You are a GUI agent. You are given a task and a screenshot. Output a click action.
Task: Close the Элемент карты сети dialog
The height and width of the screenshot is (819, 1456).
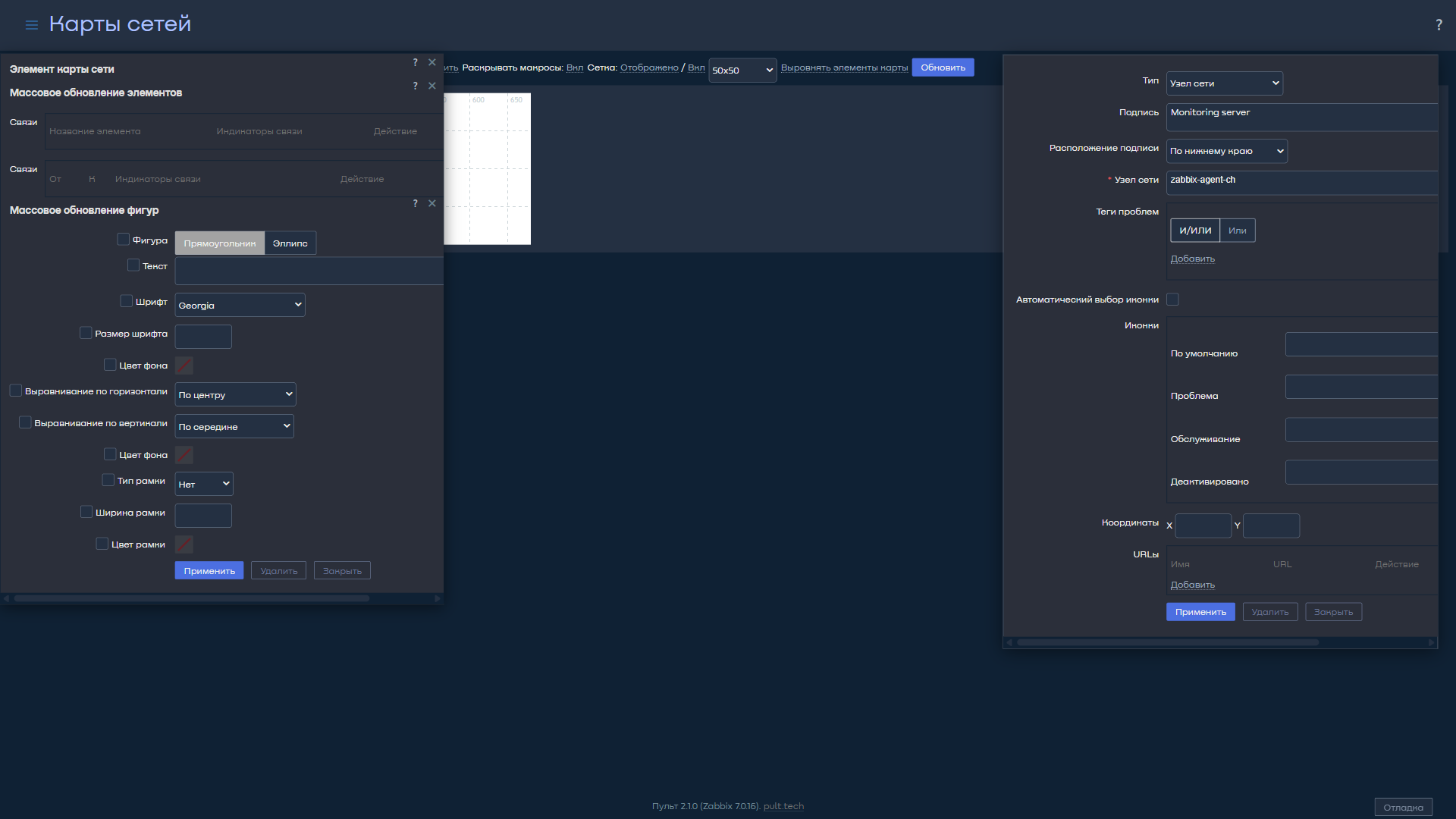pyautogui.click(x=432, y=62)
